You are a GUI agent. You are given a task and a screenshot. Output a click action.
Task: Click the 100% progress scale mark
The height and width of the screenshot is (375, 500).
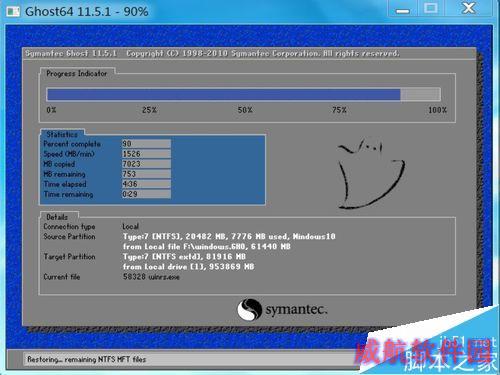point(437,110)
